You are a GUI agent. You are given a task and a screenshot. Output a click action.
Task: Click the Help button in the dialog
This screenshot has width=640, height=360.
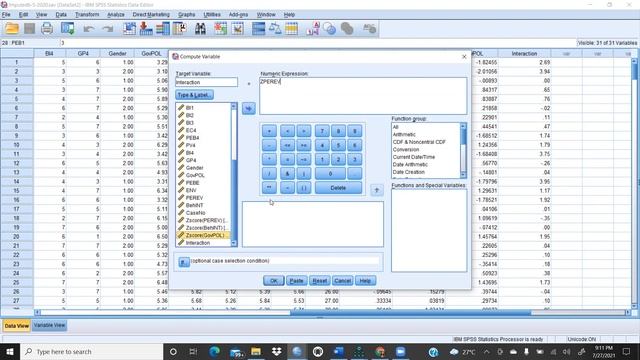pyautogui.click(x=365, y=281)
